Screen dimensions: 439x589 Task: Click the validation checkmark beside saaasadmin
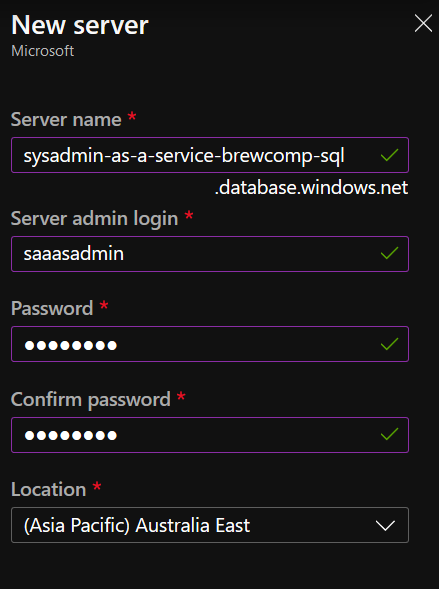[389, 254]
